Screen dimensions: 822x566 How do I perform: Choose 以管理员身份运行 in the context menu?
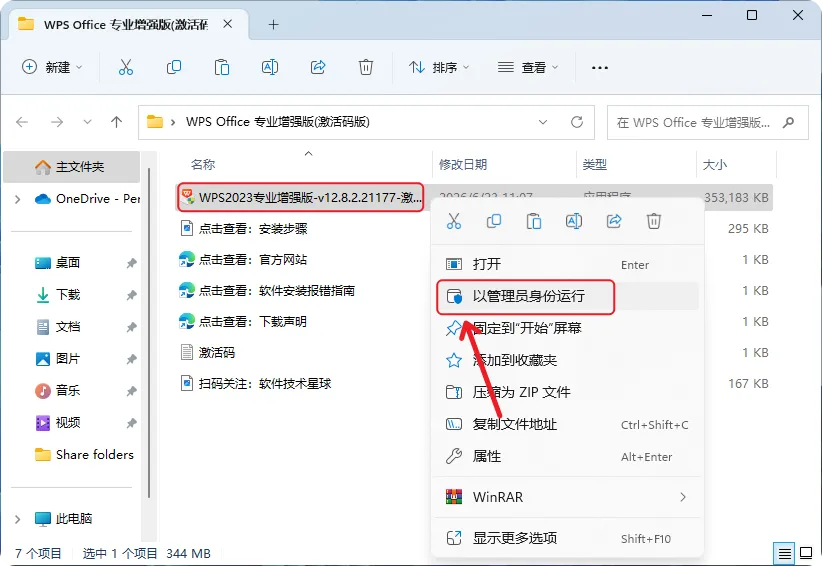(567, 296)
